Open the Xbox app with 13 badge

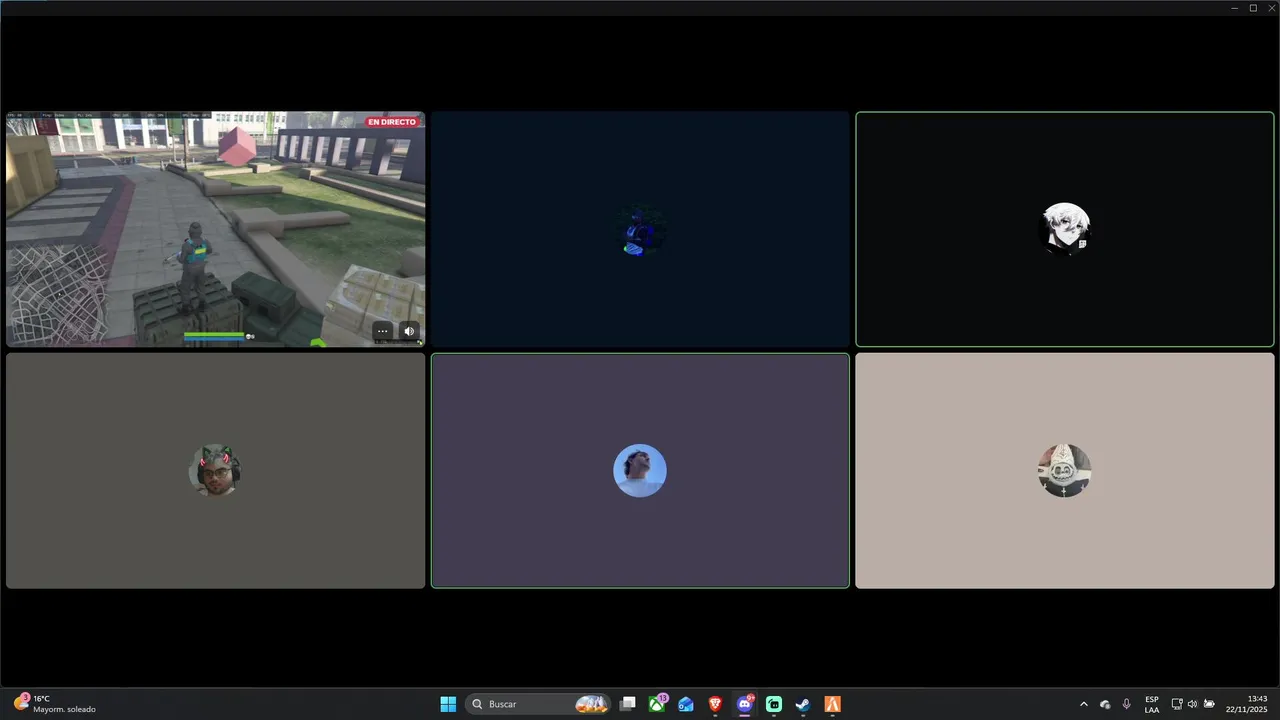click(658, 704)
